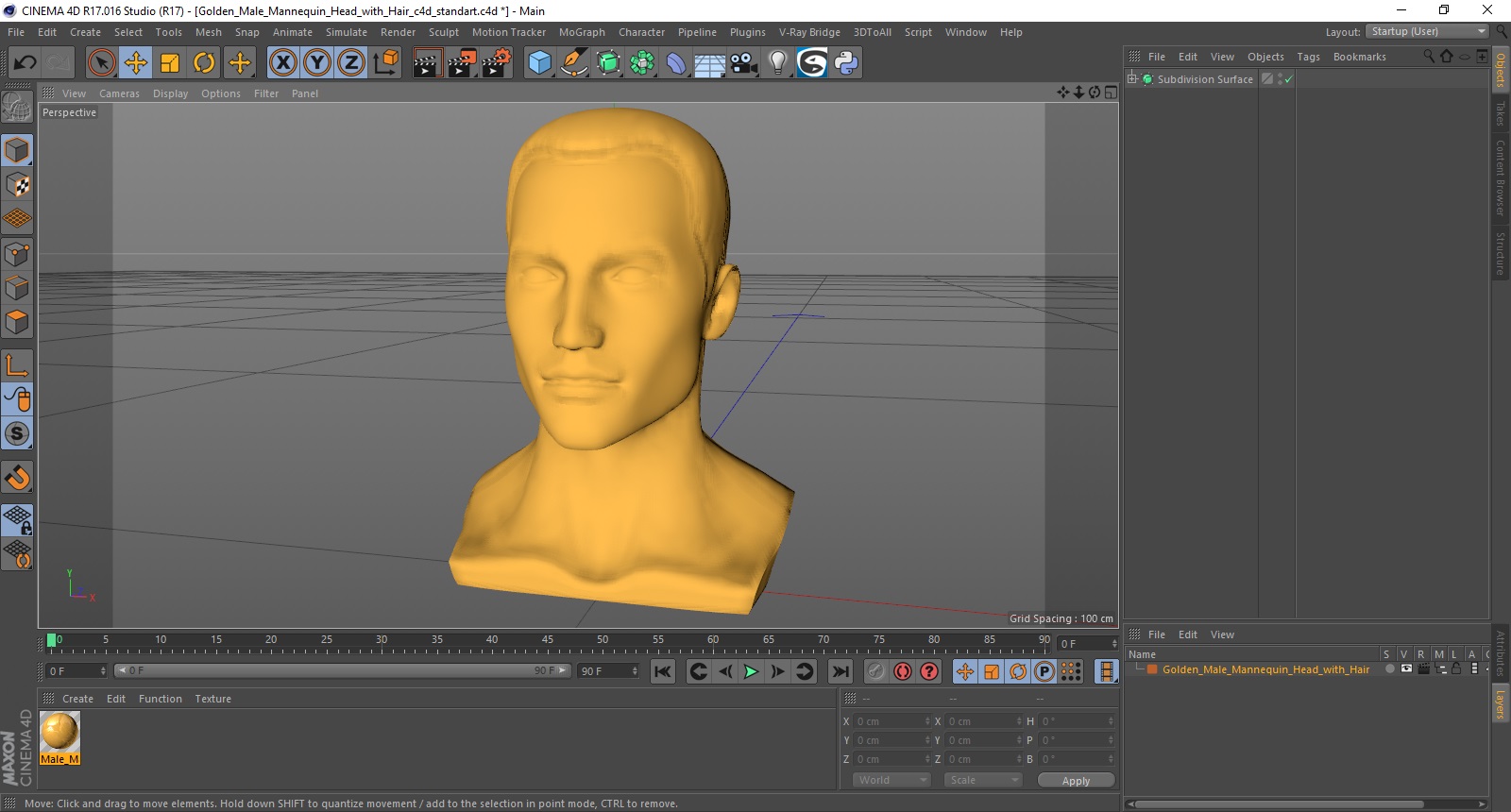1511x812 pixels.
Task: Switch to Texture mode
Action: click(17, 185)
